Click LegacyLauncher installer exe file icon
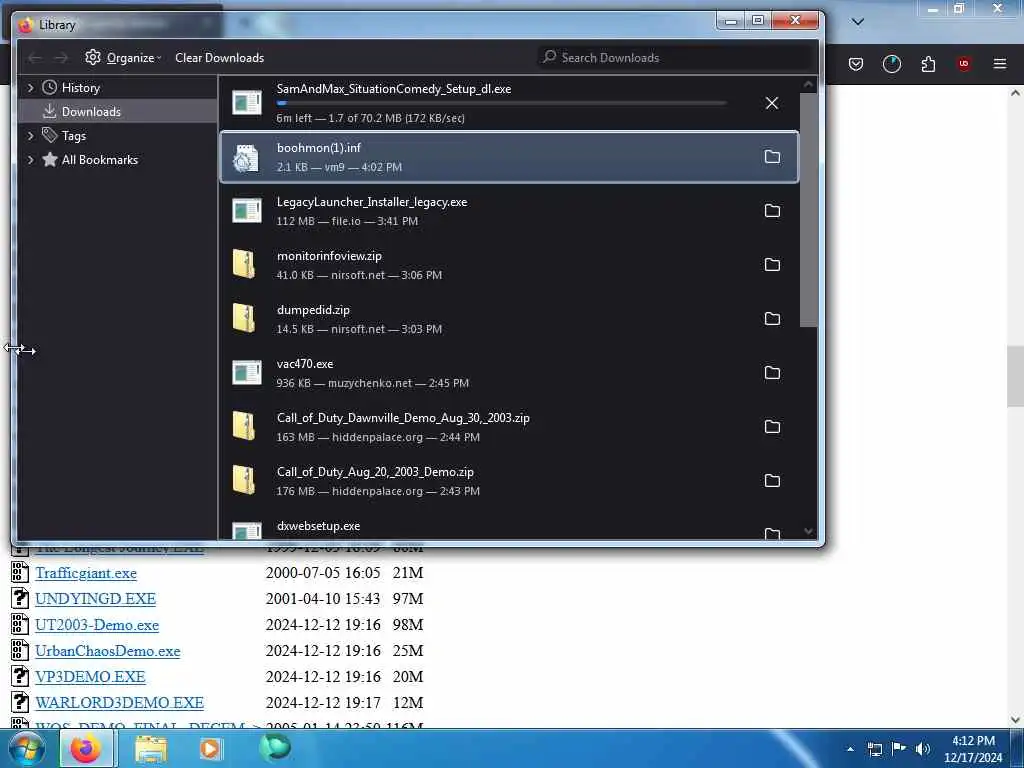Viewport: 1024px width, 768px height. (x=247, y=211)
